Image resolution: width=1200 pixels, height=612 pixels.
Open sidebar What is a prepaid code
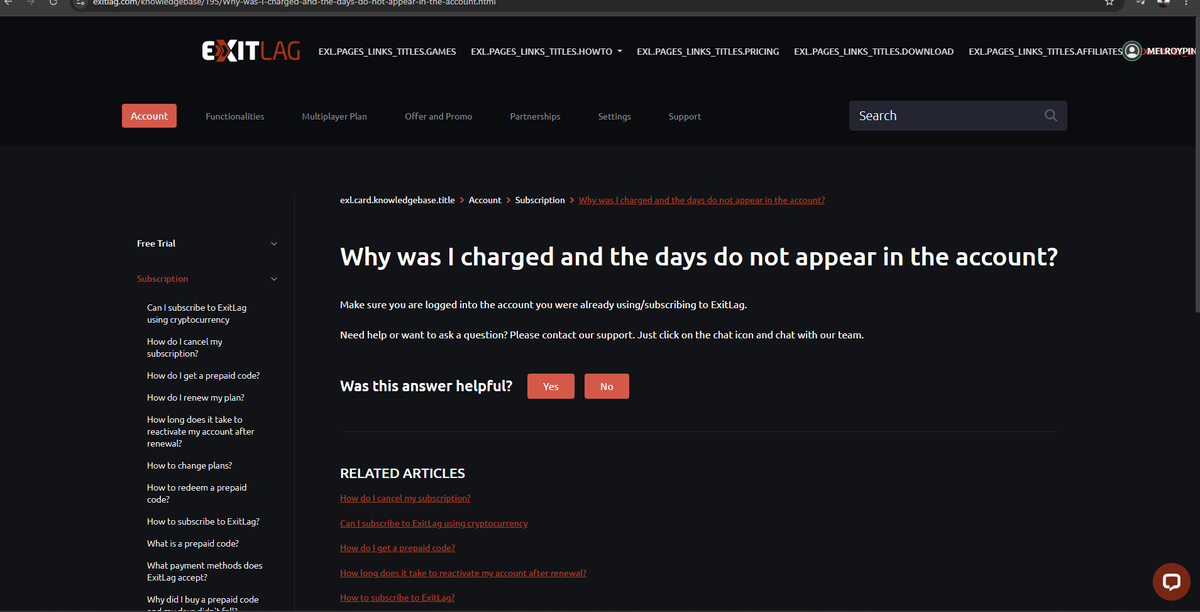click(x=193, y=544)
